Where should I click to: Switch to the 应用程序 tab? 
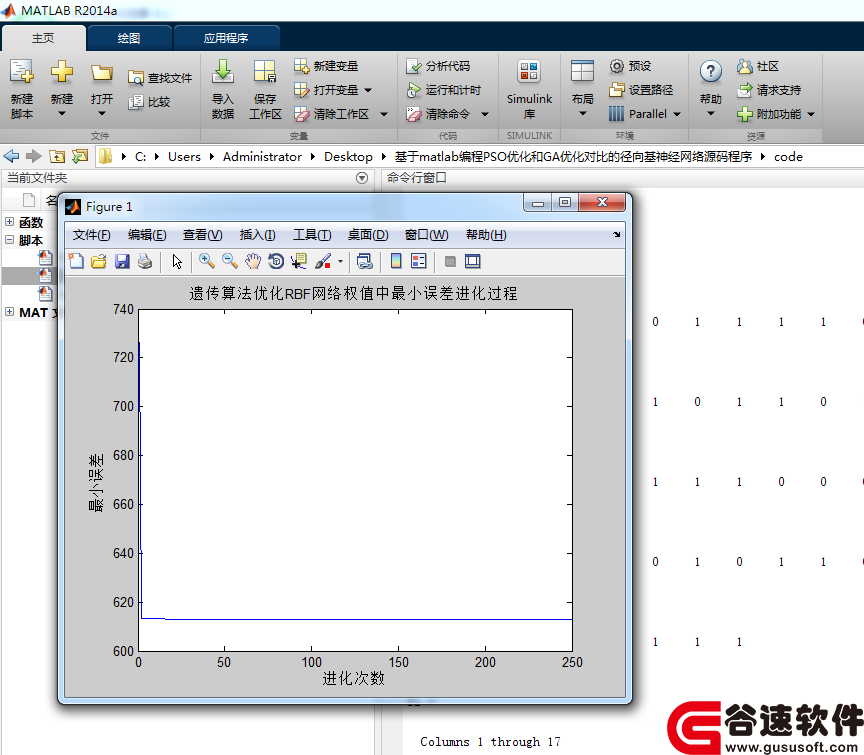coord(226,38)
